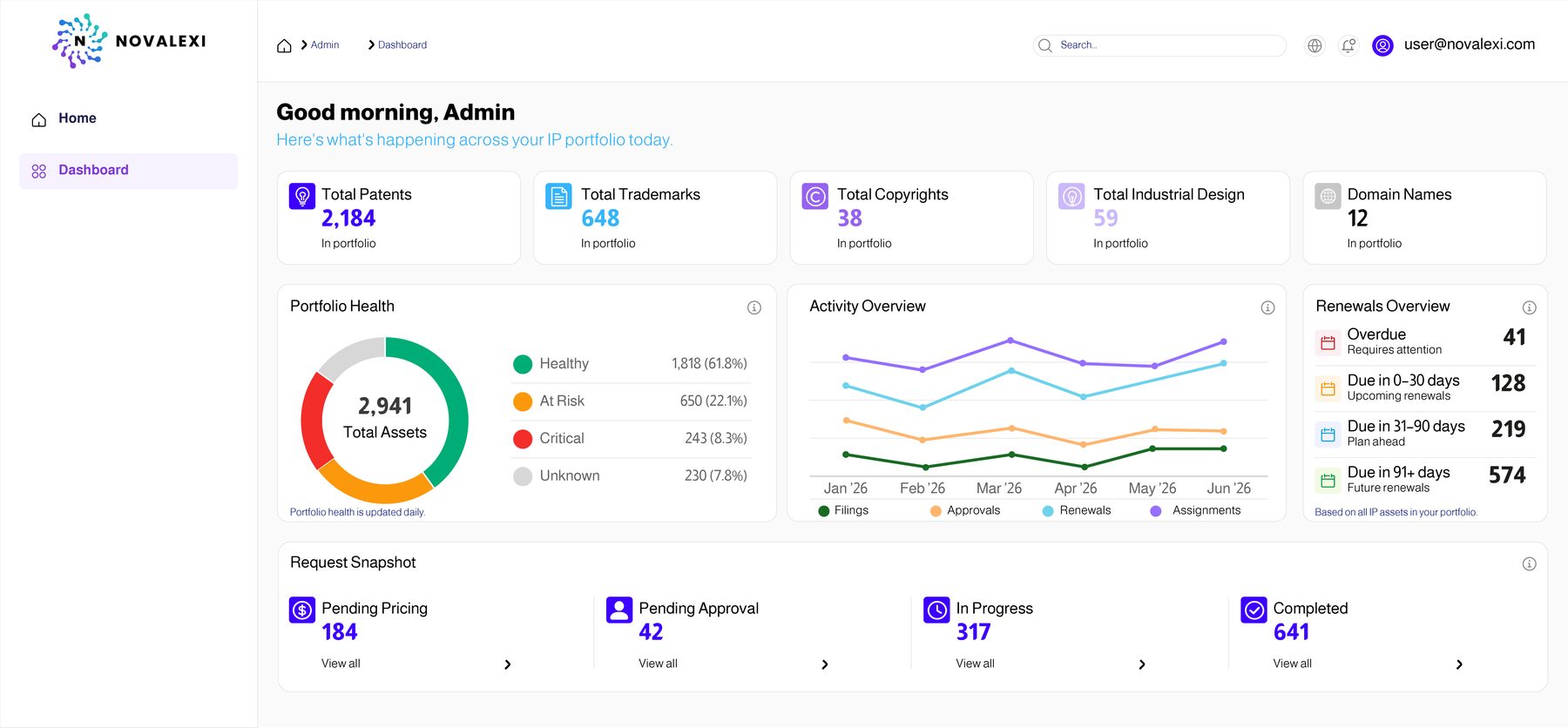The width and height of the screenshot is (1568, 728).
Task: Open the notifications bell
Action: click(x=1348, y=45)
